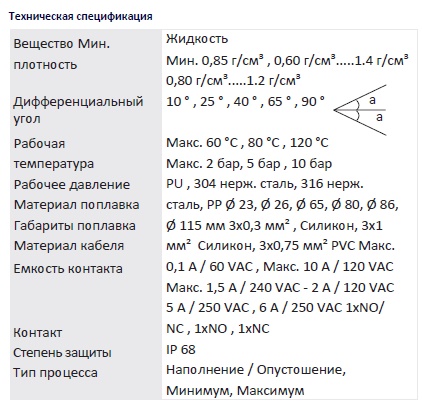
Task: Click the 'Техническая спецификация' heading
Action: [x=81, y=16]
